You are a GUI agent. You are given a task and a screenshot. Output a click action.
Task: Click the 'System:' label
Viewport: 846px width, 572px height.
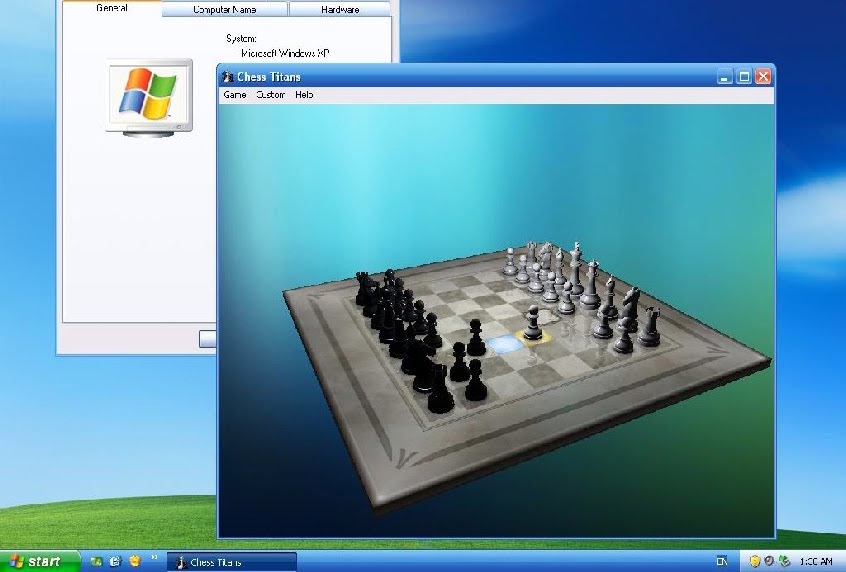point(241,38)
